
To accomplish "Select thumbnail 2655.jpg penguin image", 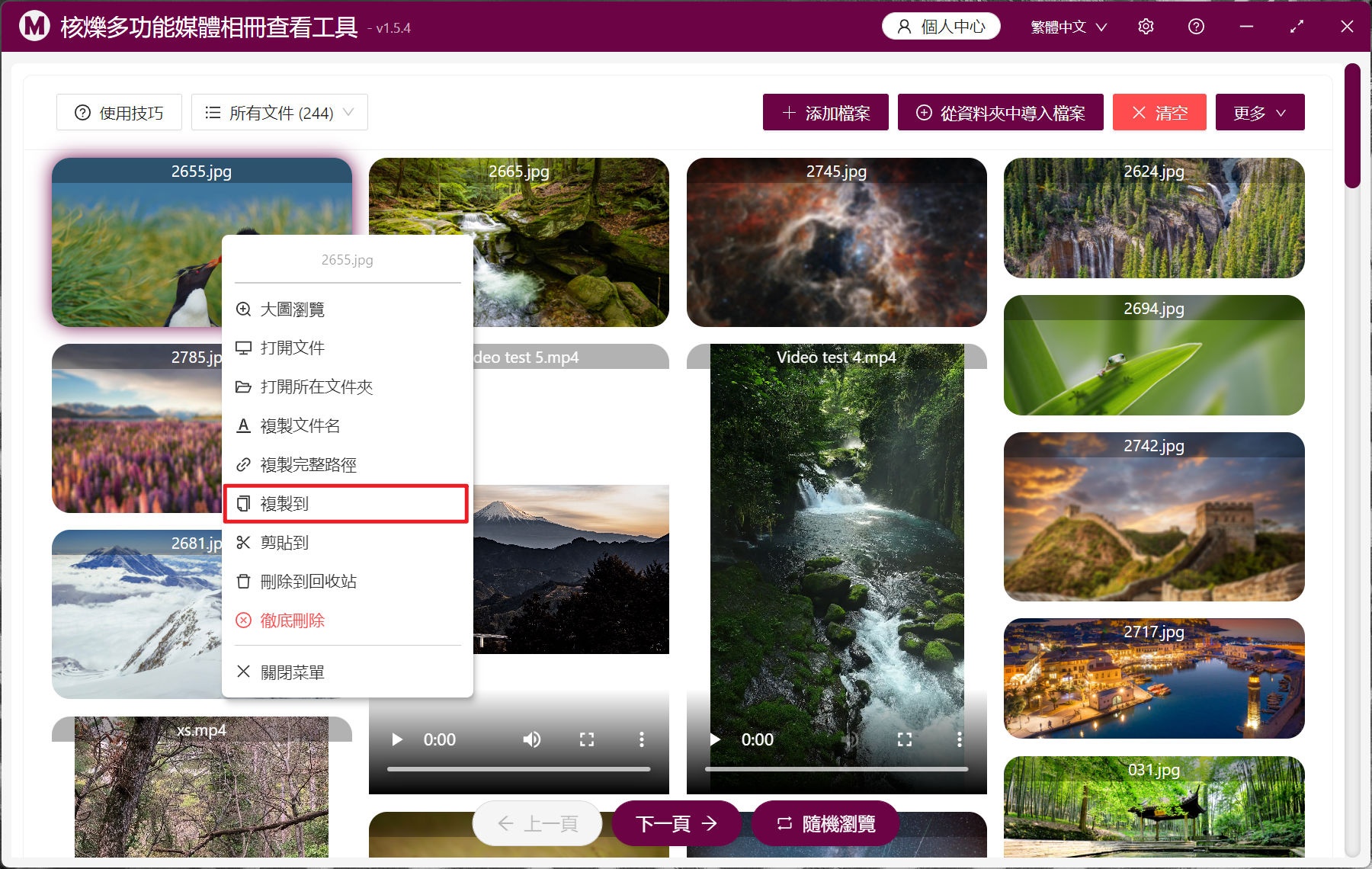I will [x=137, y=242].
